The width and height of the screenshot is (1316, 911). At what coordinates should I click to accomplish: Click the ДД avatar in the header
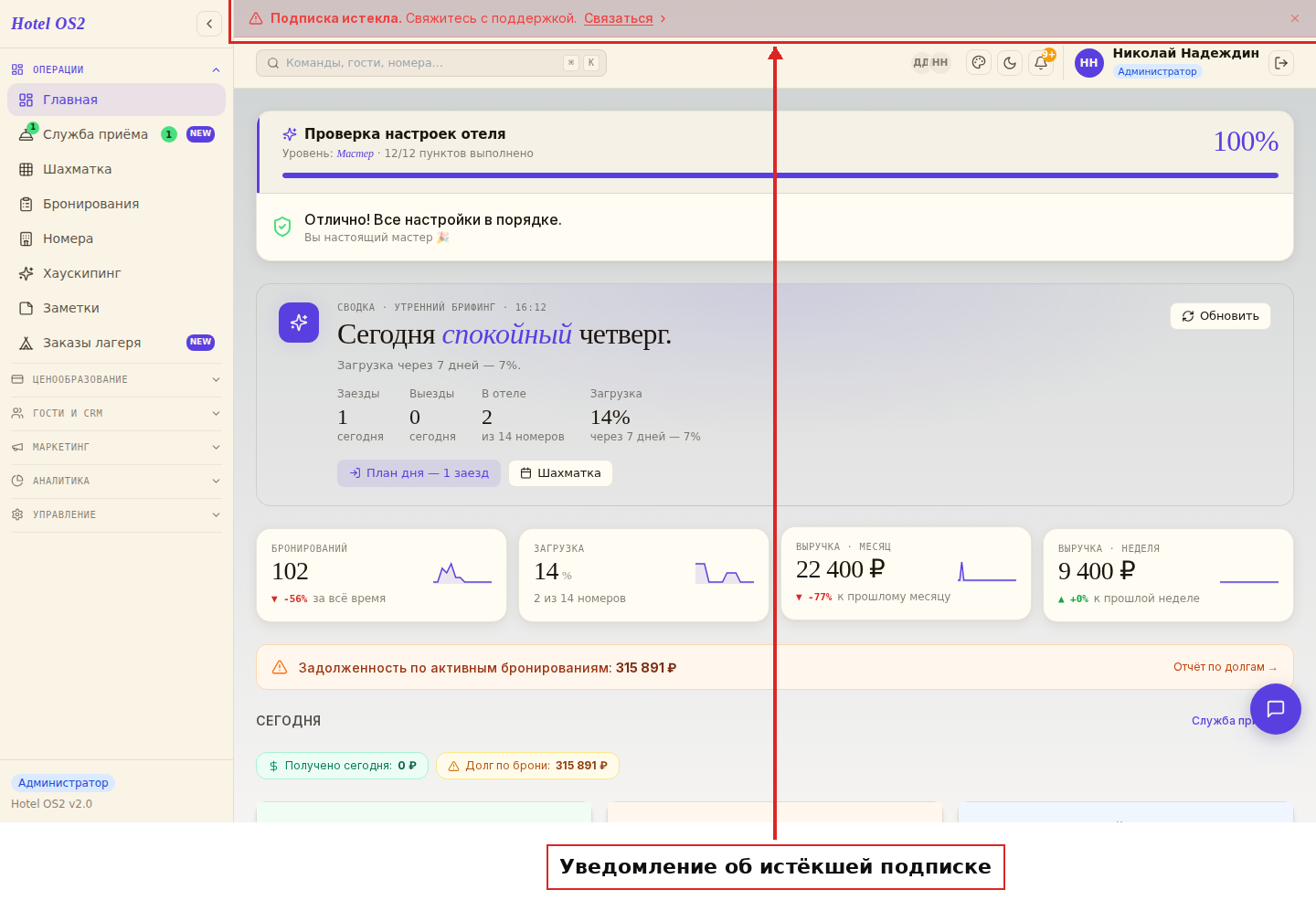coord(920,63)
